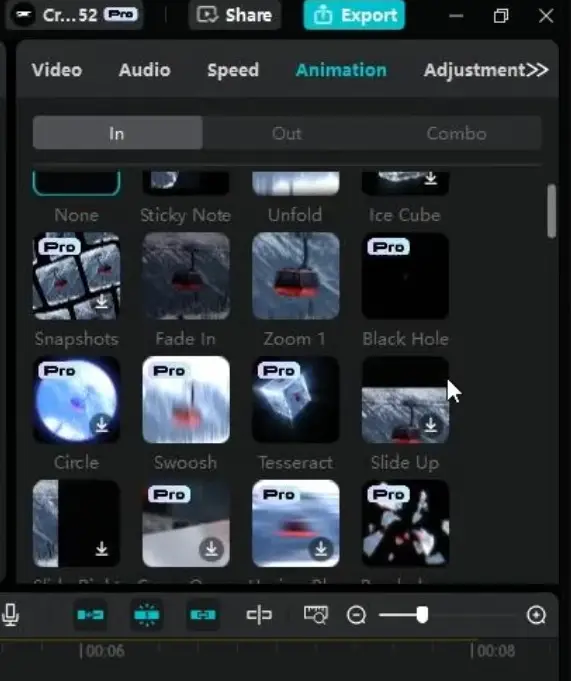Screen dimensions: 571x681
Task: Toggle main track magnet icon
Action: (x=90, y=615)
